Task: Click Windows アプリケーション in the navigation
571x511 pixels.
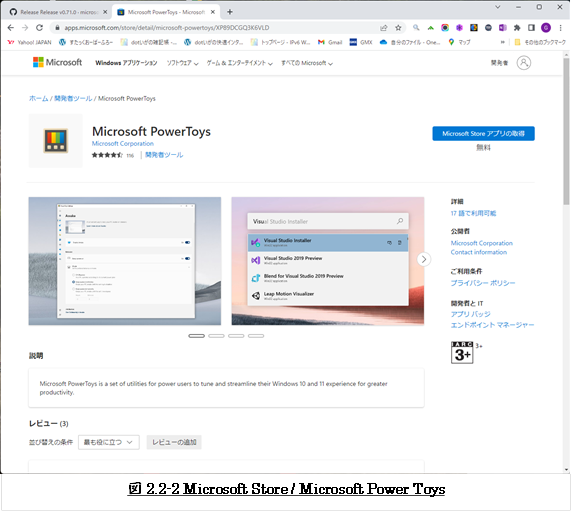Action: pyautogui.click(x=126, y=63)
